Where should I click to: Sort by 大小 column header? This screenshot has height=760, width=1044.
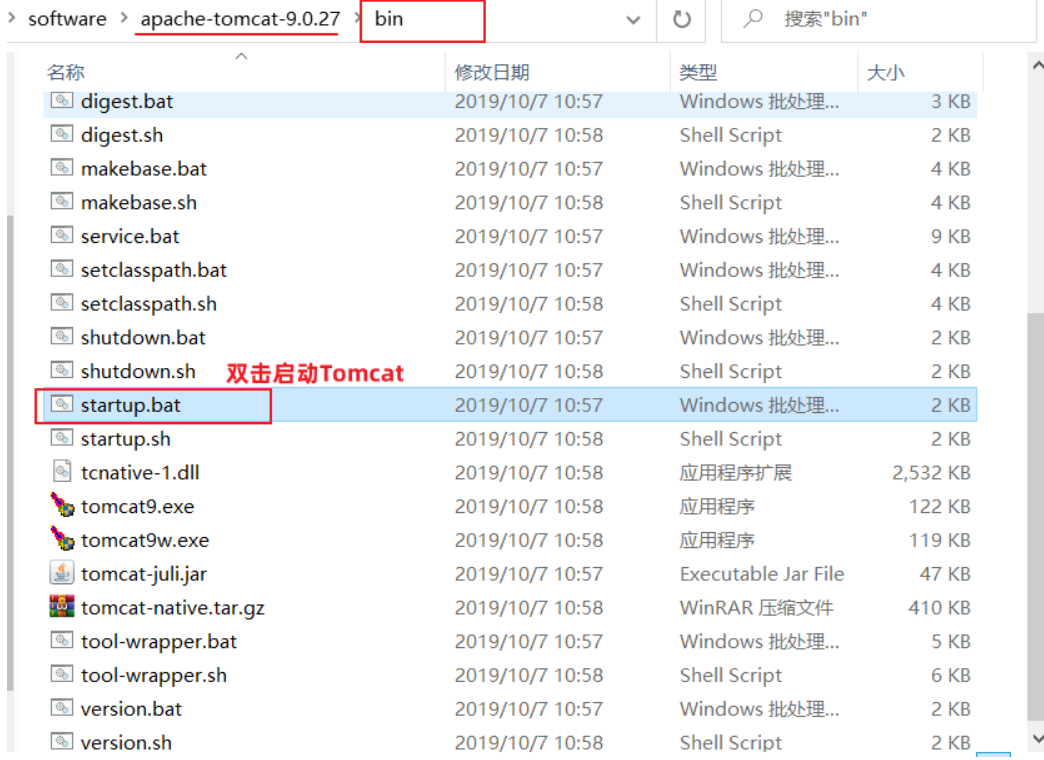coord(885,72)
